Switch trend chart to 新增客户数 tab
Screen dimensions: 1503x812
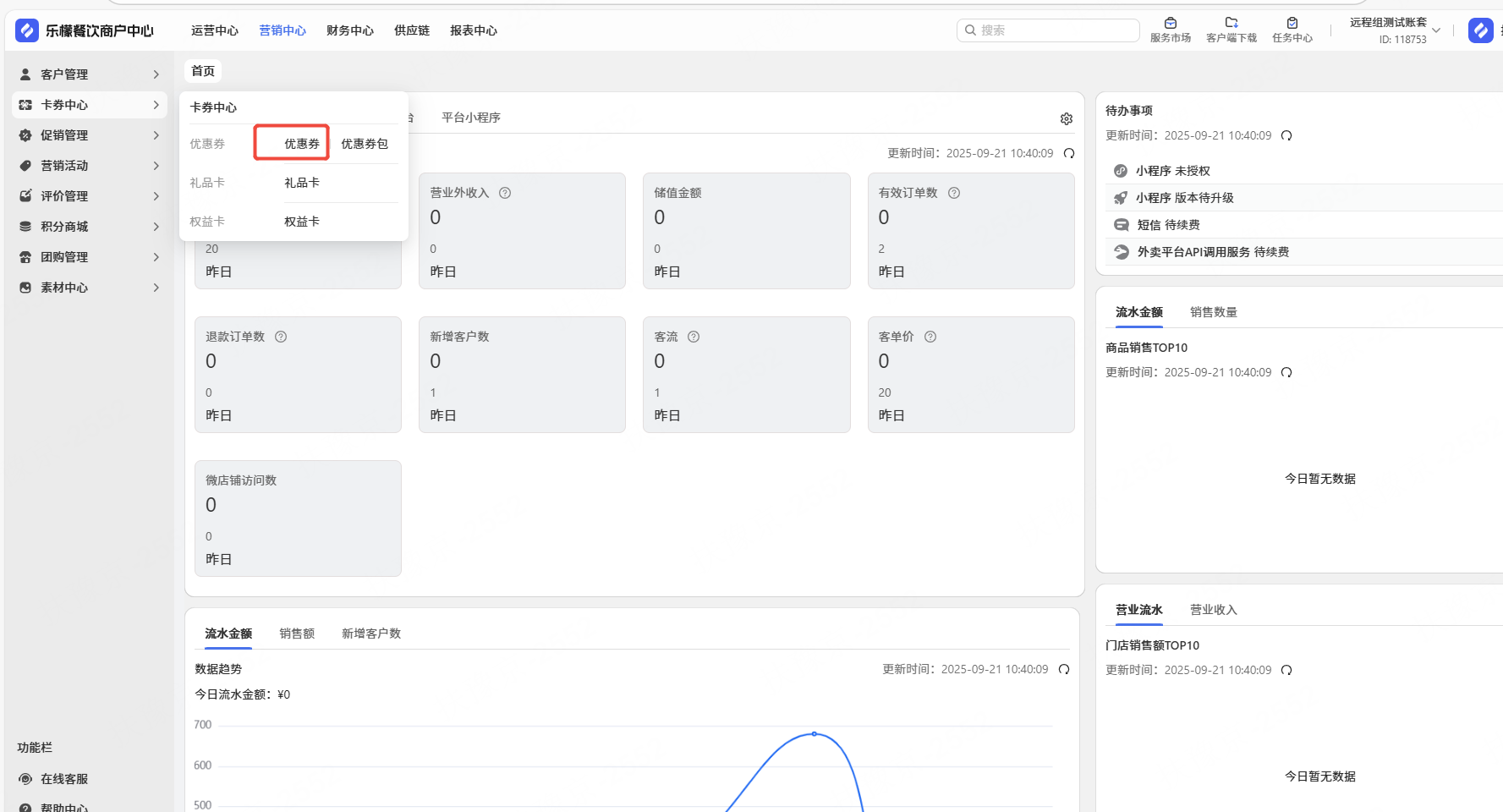pos(371,634)
